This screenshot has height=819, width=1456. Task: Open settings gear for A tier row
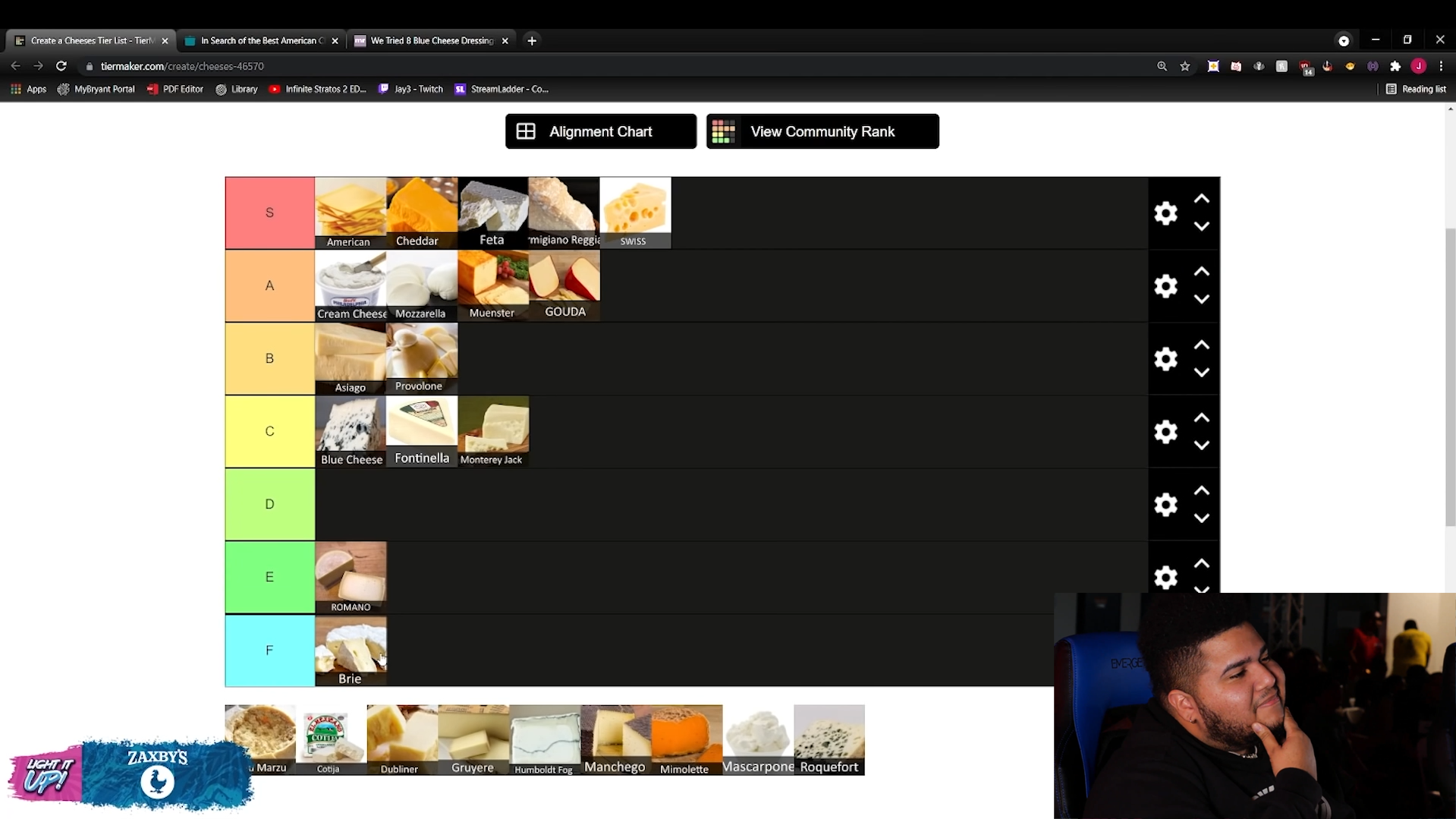[1165, 286]
